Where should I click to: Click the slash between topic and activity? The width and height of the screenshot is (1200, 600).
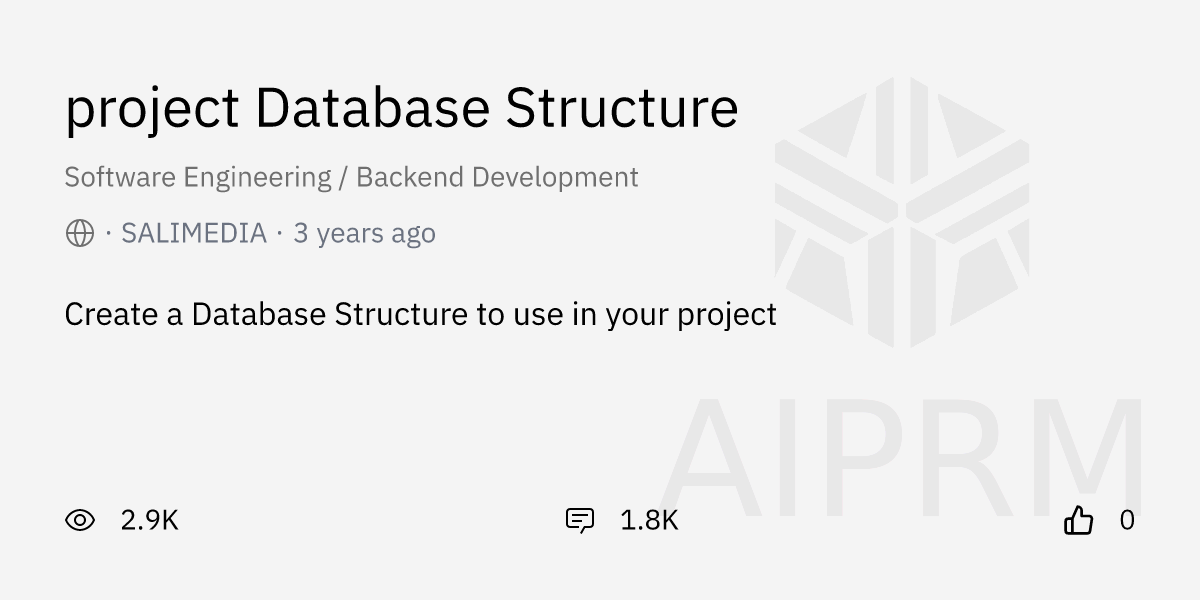(x=344, y=178)
